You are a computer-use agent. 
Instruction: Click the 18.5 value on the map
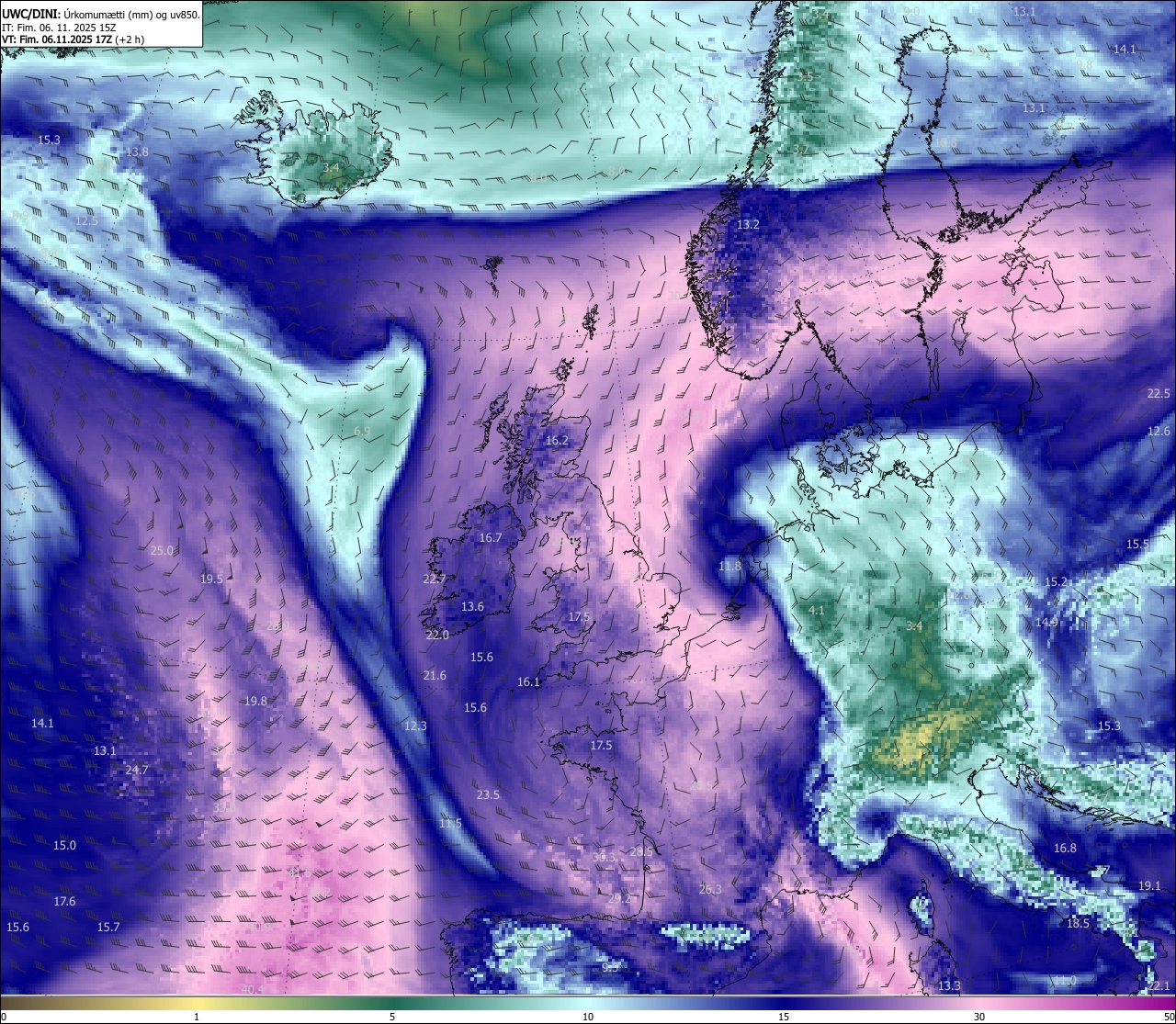pyautogui.click(x=1078, y=924)
